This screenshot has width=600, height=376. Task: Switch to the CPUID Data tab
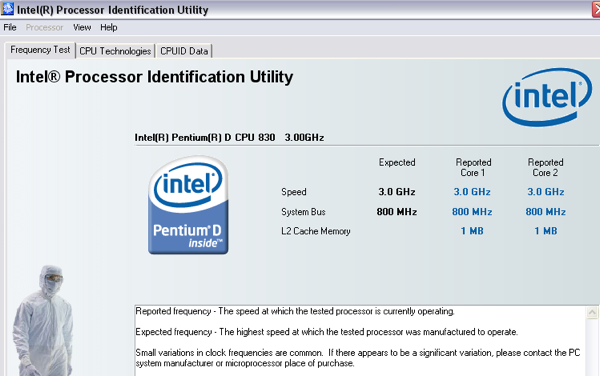pos(184,51)
